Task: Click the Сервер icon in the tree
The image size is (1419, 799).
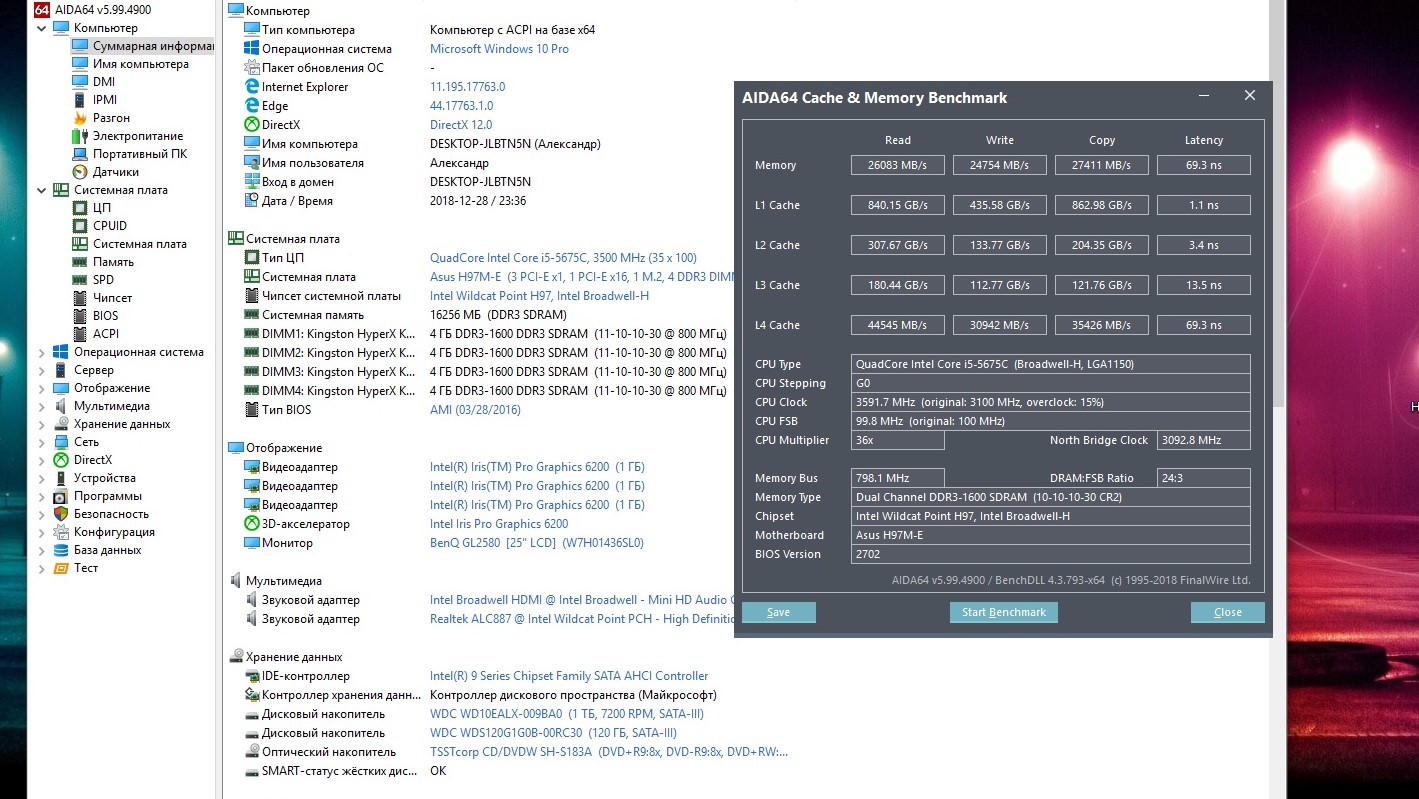Action: (x=61, y=370)
